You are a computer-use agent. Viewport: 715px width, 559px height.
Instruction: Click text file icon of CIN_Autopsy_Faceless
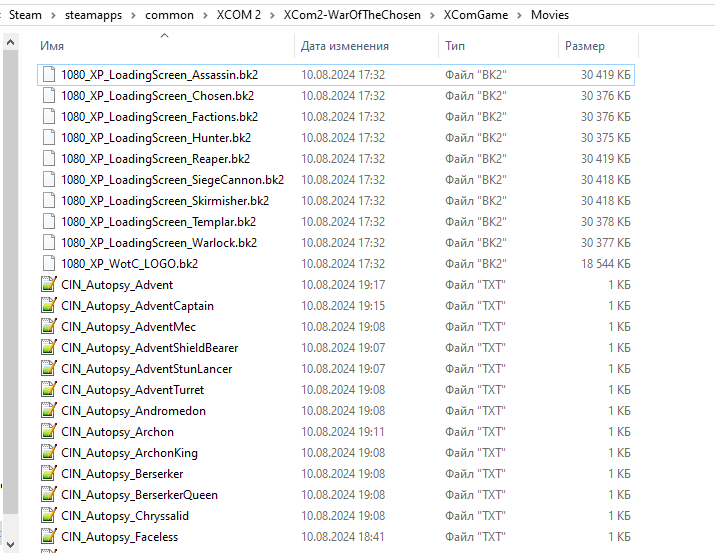click(49, 536)
